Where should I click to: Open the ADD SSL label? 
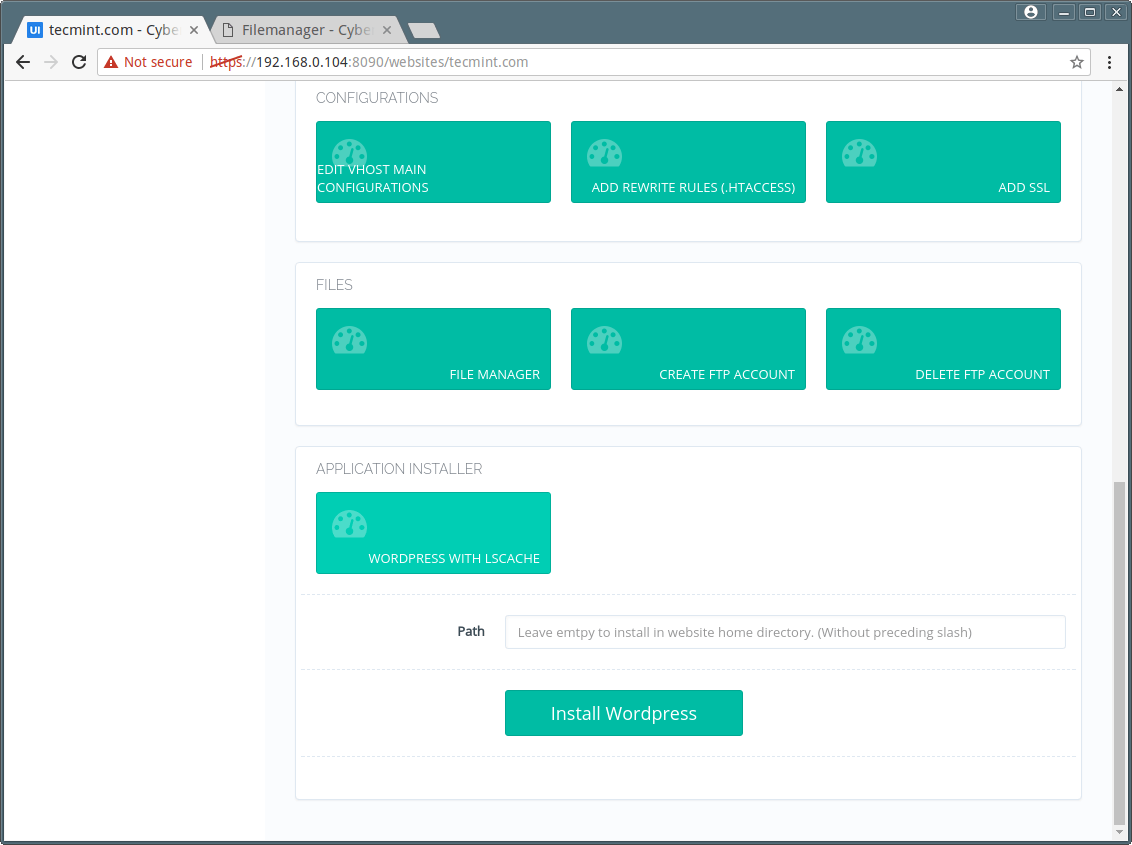(x=1024, y=188)
